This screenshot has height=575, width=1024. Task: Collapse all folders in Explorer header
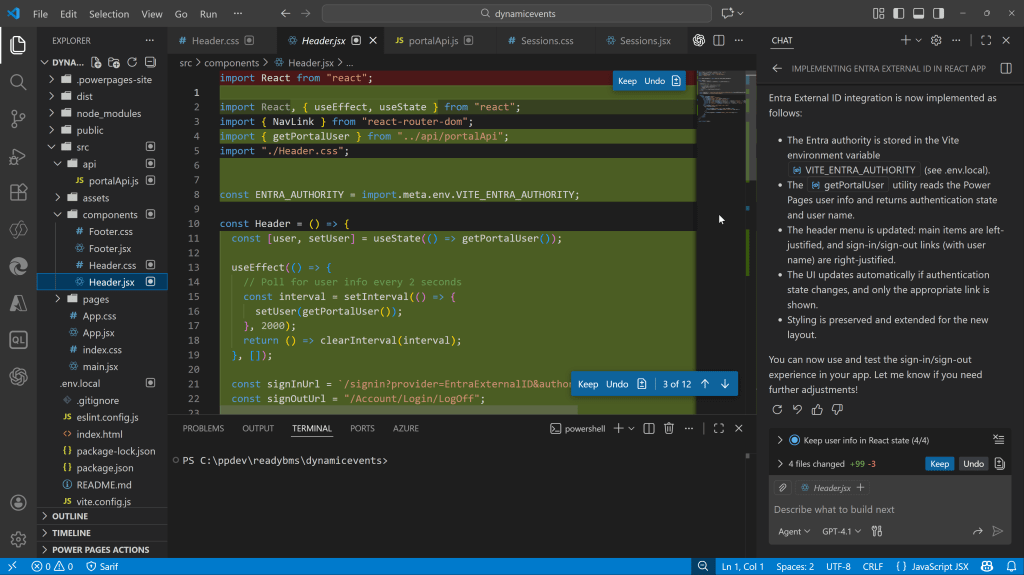click(x=151, y=62)
